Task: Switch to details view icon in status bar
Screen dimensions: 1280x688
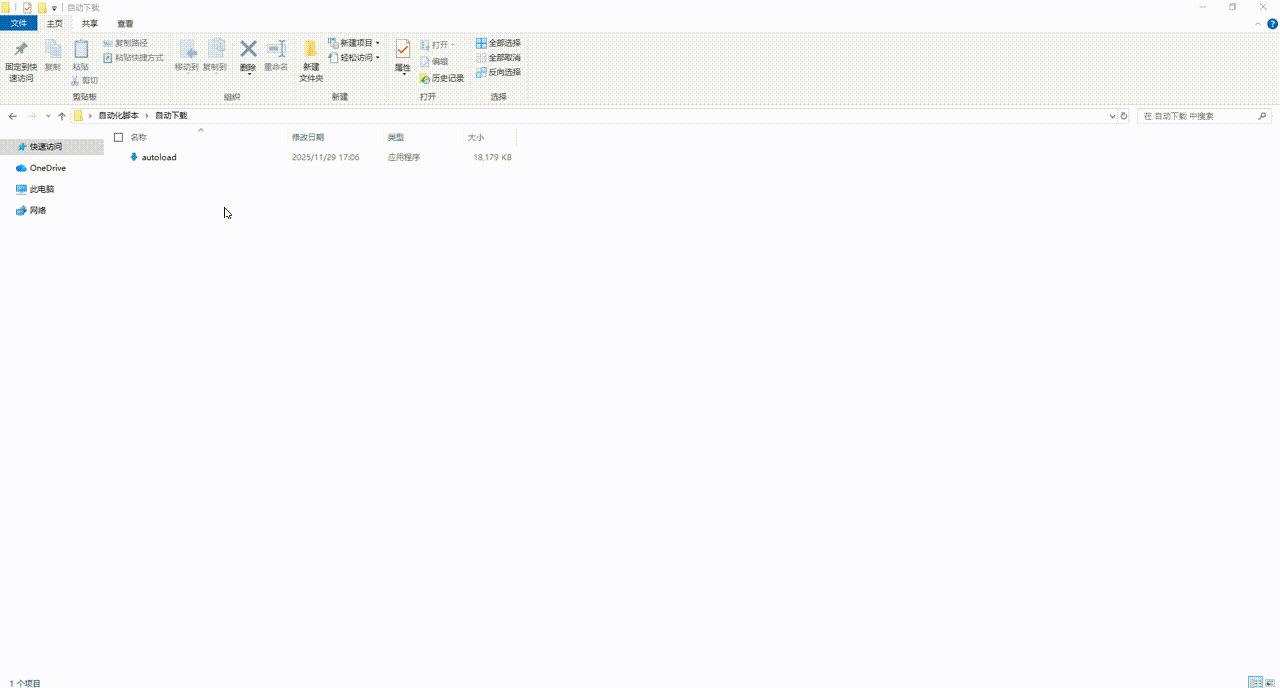Action: [x=1255, y=682]
